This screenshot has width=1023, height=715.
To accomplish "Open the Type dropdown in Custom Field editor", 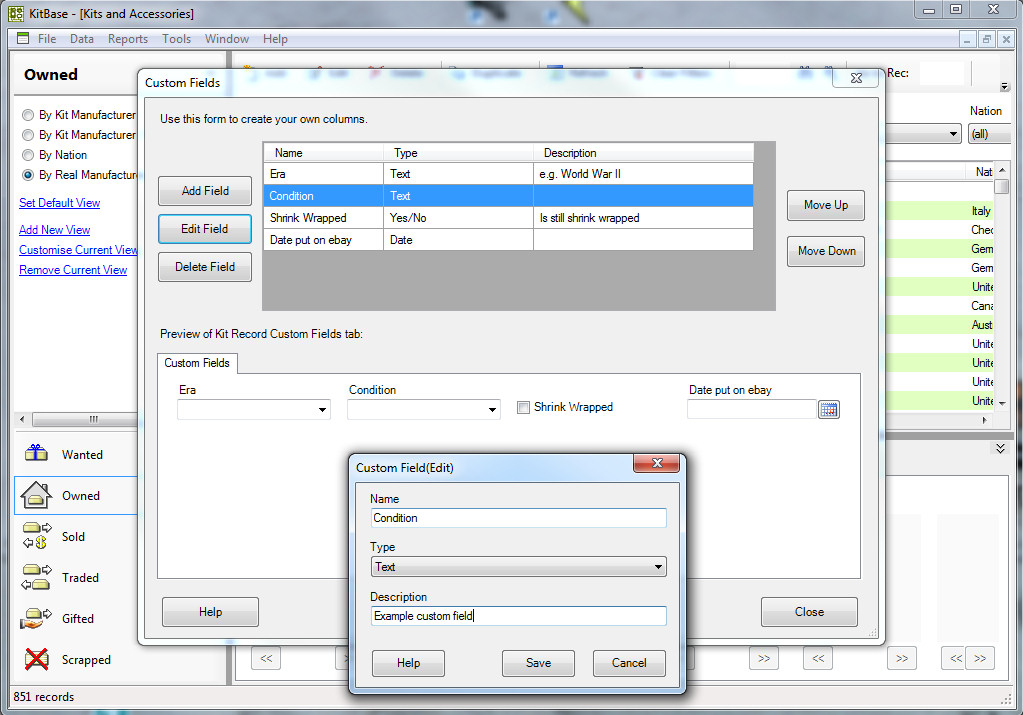I will pyautogui.click(x=657, y=566).
